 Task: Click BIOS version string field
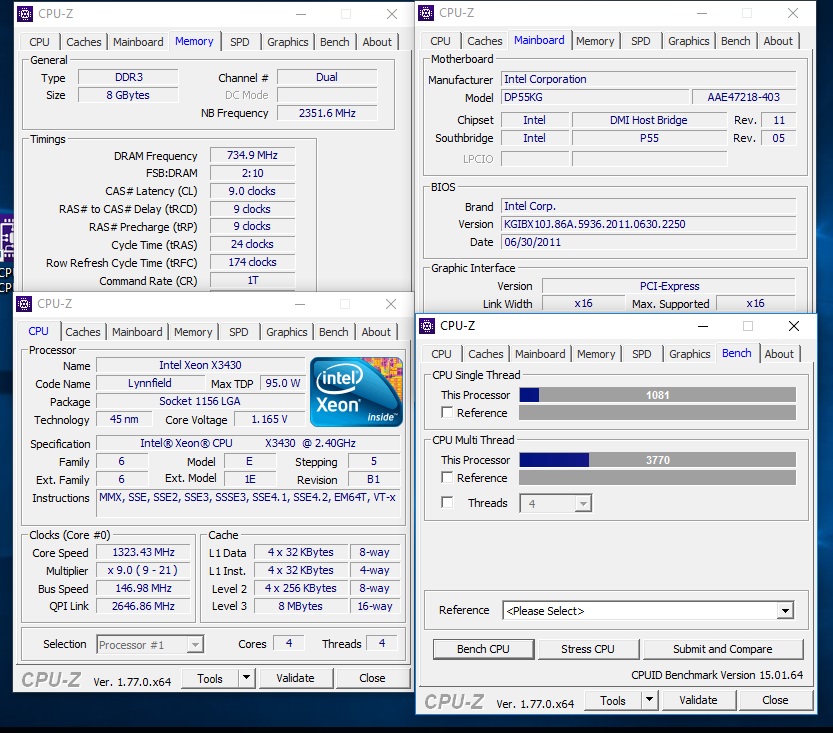649,224
